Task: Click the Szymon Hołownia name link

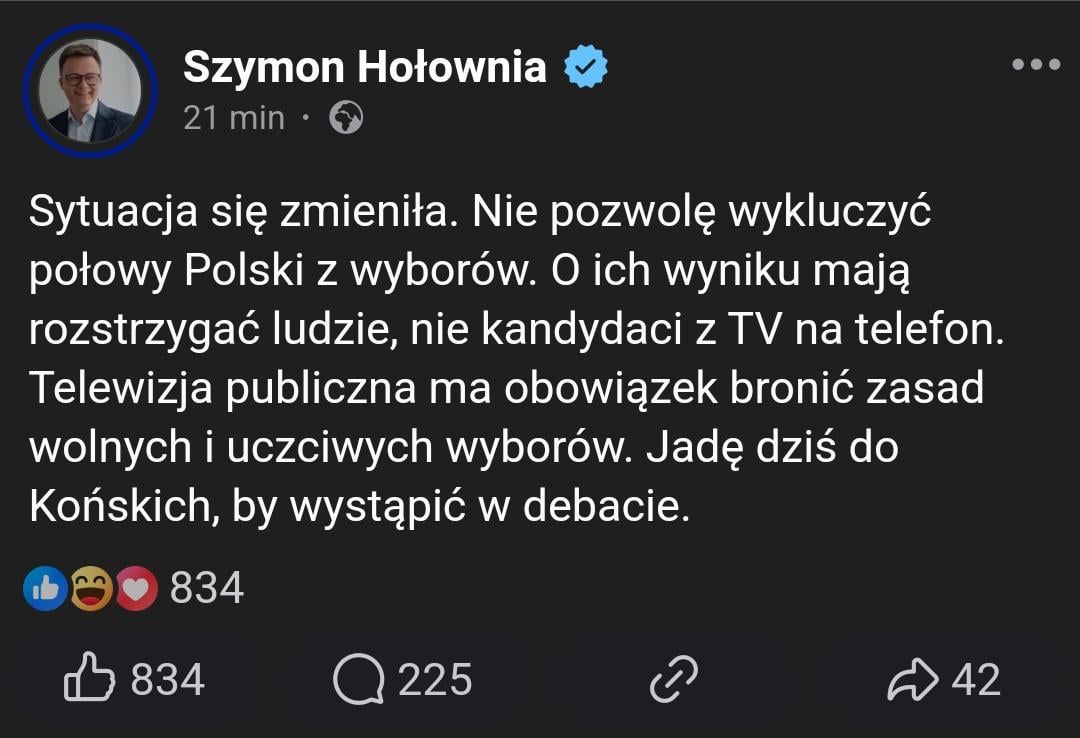Action: coord(365,67)
